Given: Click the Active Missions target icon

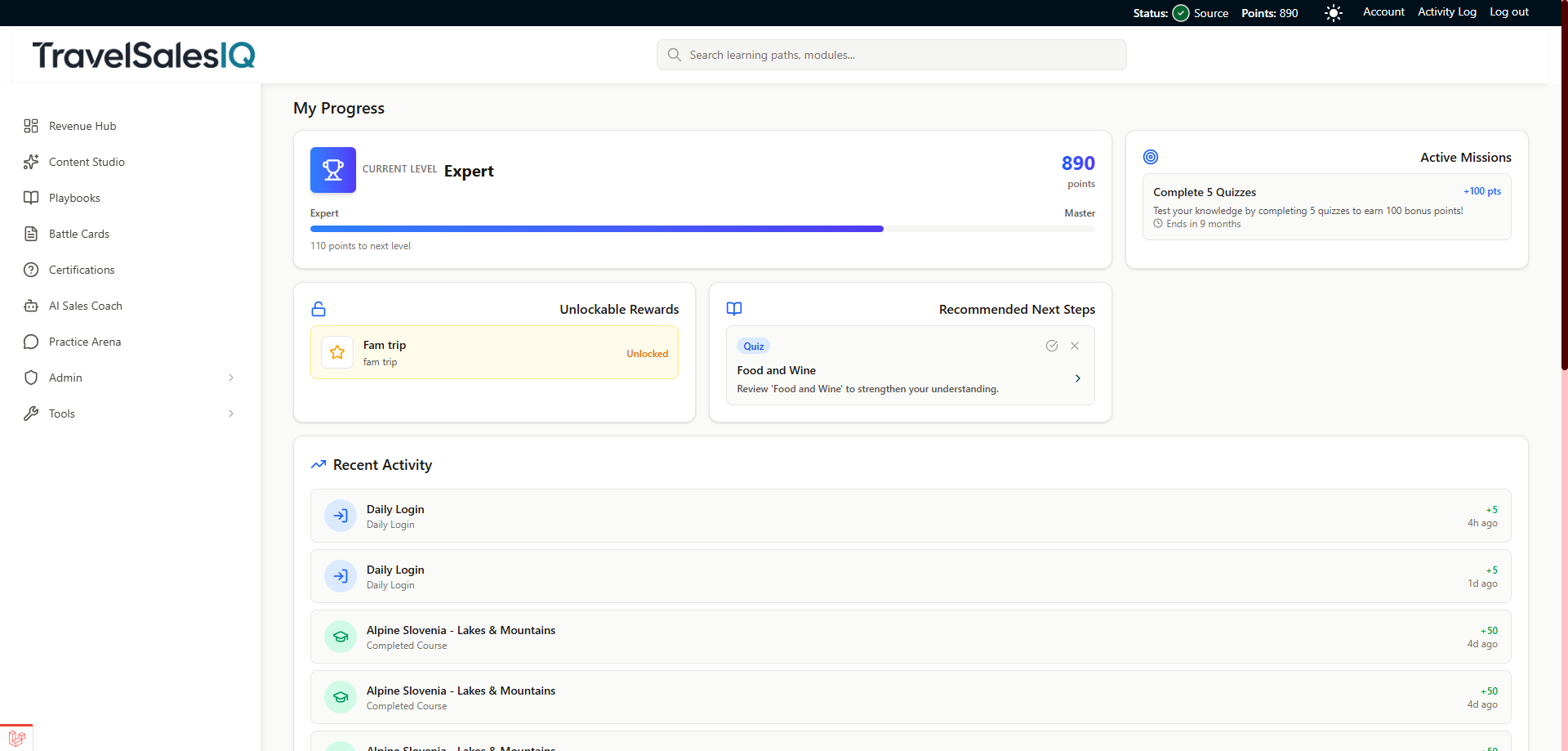Looking at the screenshot, I should coord(1151,156).
